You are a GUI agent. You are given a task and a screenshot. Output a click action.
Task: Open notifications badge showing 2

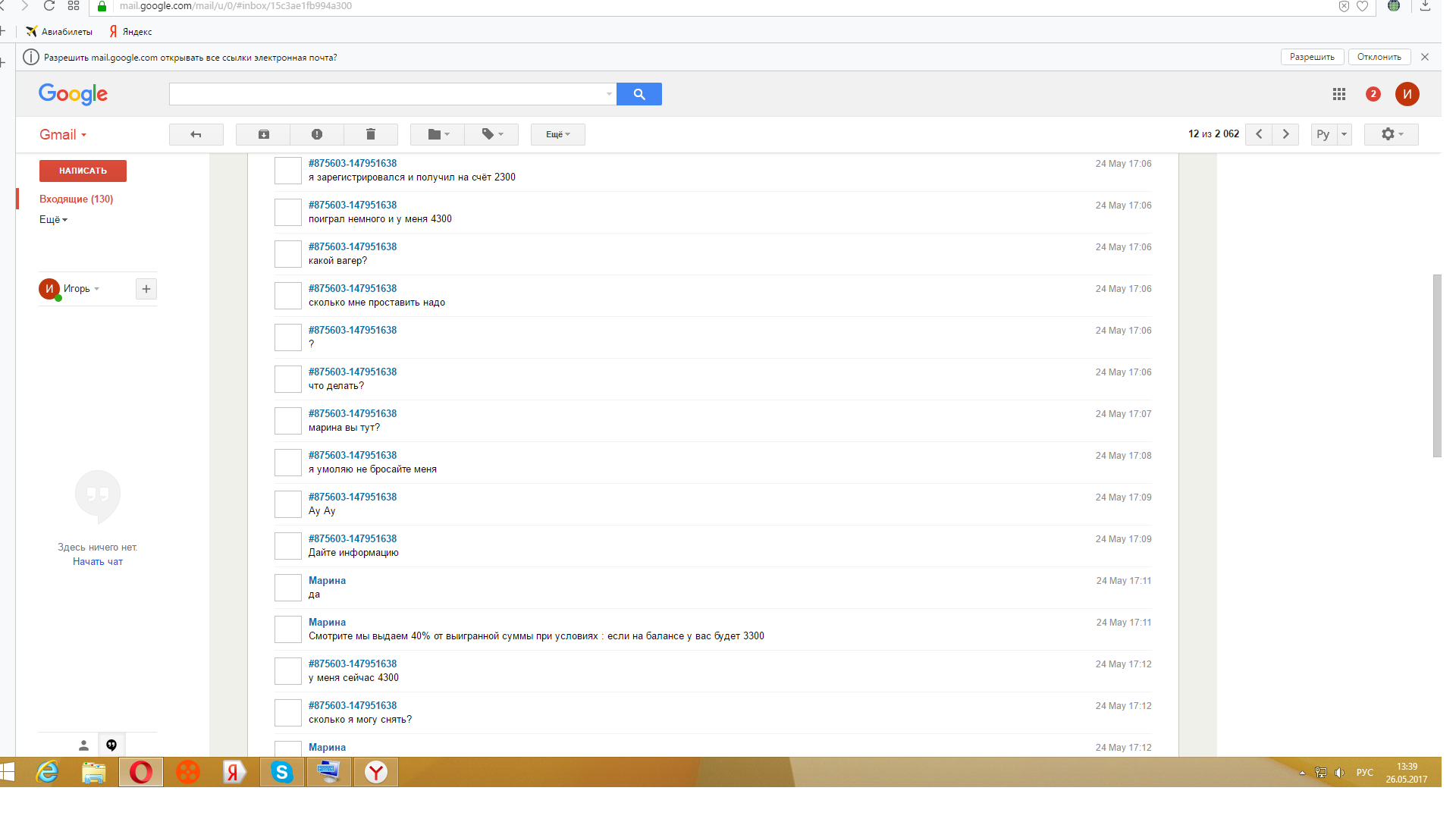(1373, 94)
